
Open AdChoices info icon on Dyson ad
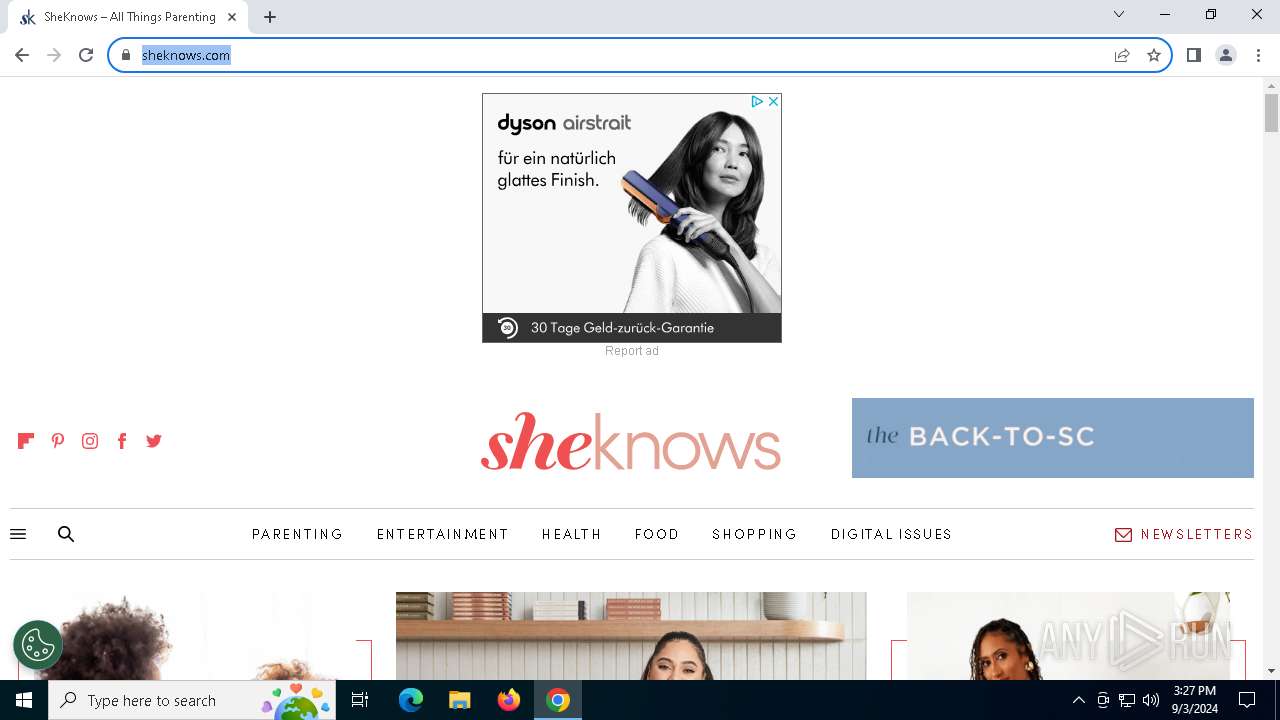[x=757, y=101]
